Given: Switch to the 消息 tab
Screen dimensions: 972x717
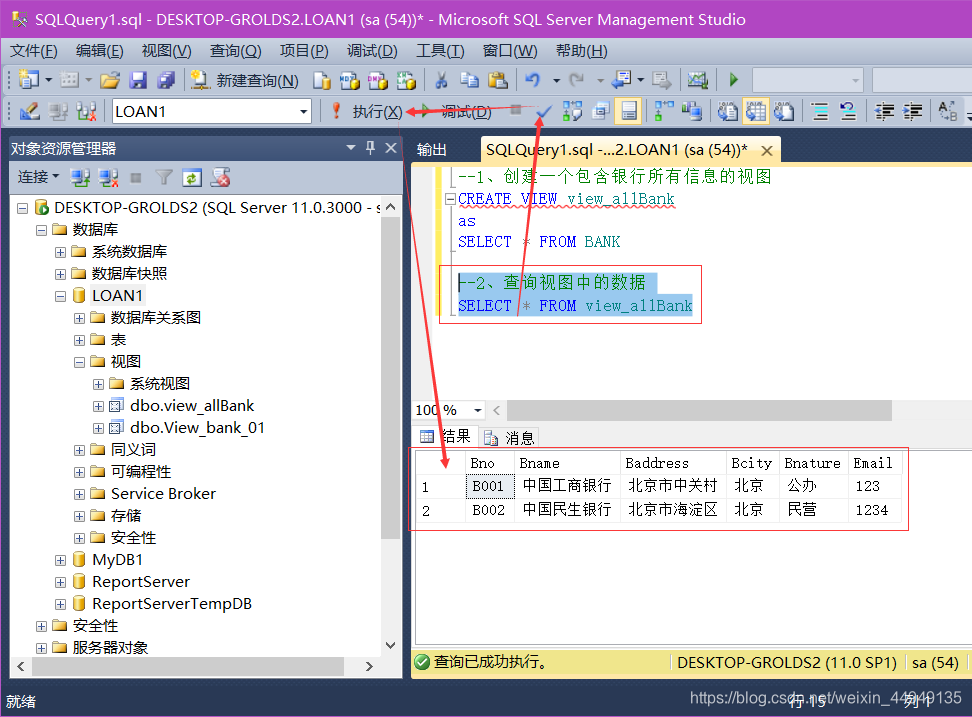Looking at the screenshot, I should click(510, 438).
